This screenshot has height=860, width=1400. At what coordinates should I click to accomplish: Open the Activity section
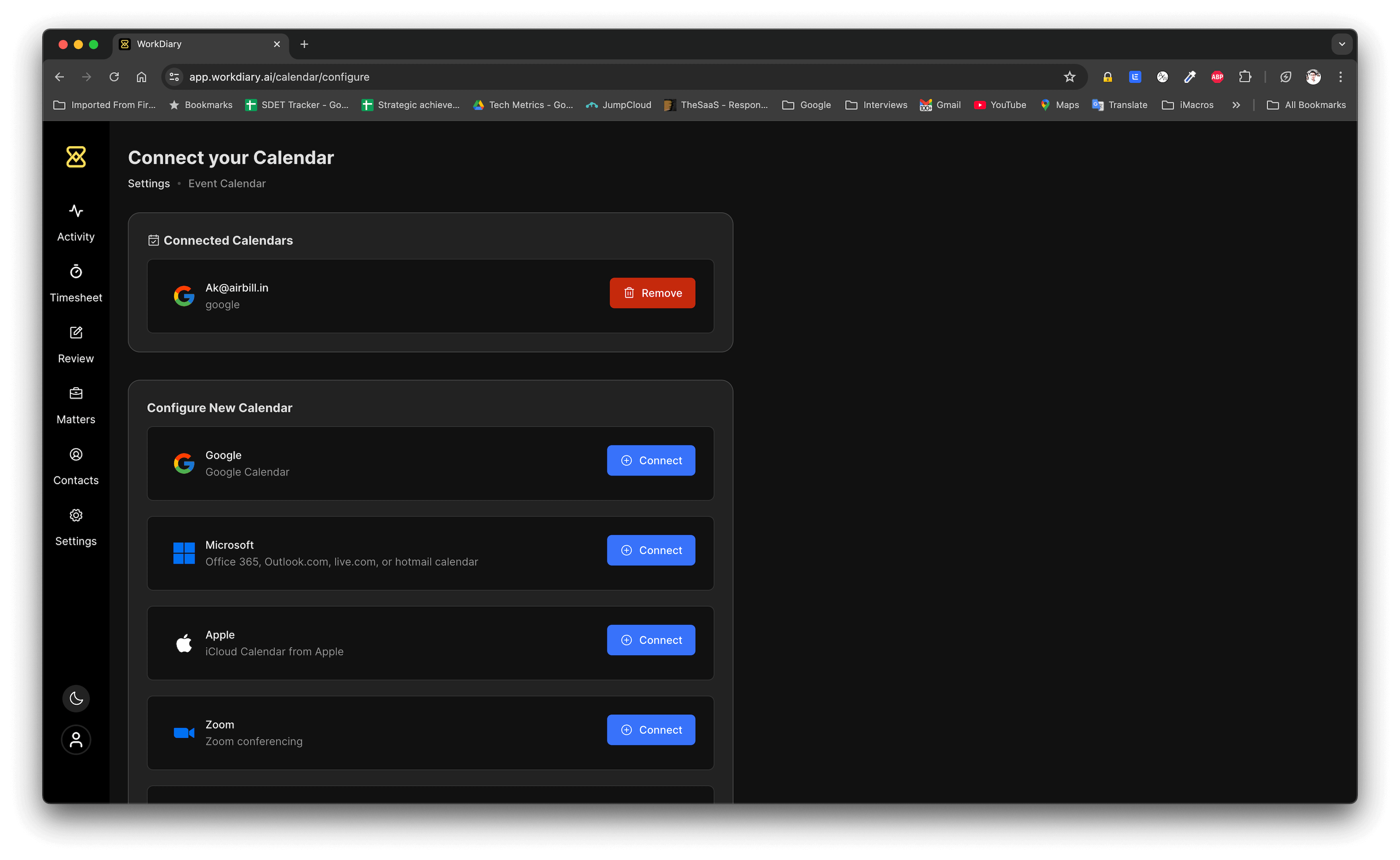click(76, 223)
